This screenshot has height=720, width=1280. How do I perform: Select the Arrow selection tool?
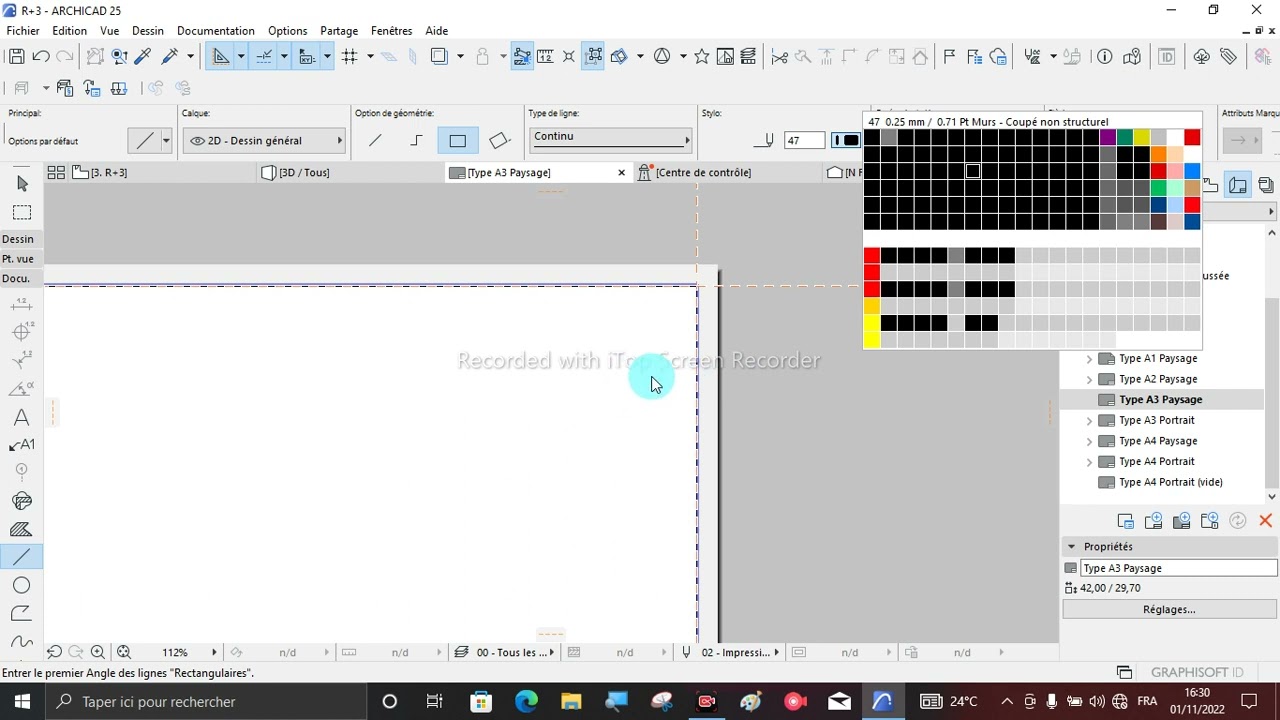coord(22,184)
